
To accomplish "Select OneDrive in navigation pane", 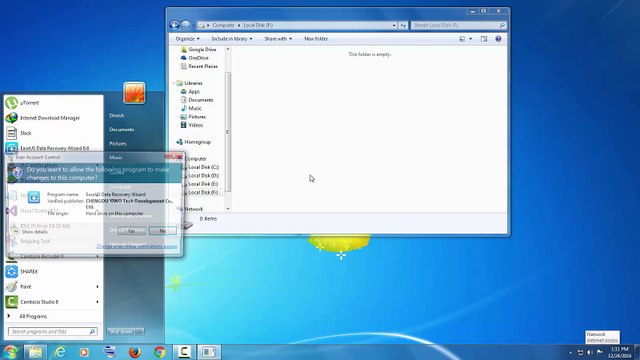I will coord(195,58).
